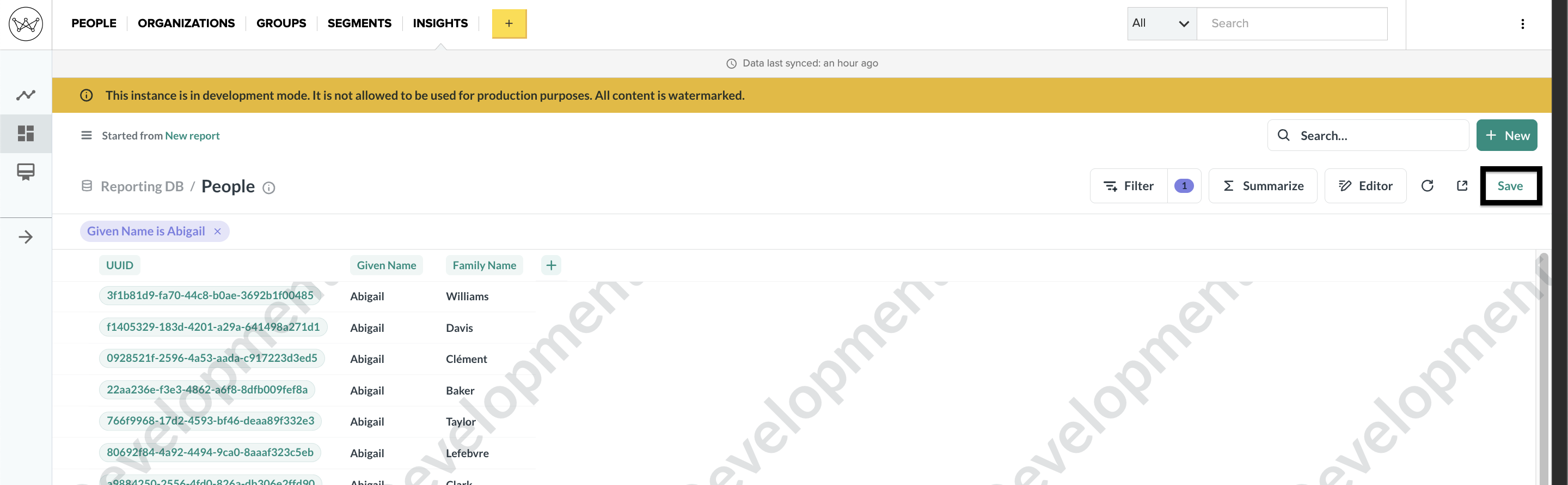Click the clock icon beside Data last synced

click(x=731, y=63)
